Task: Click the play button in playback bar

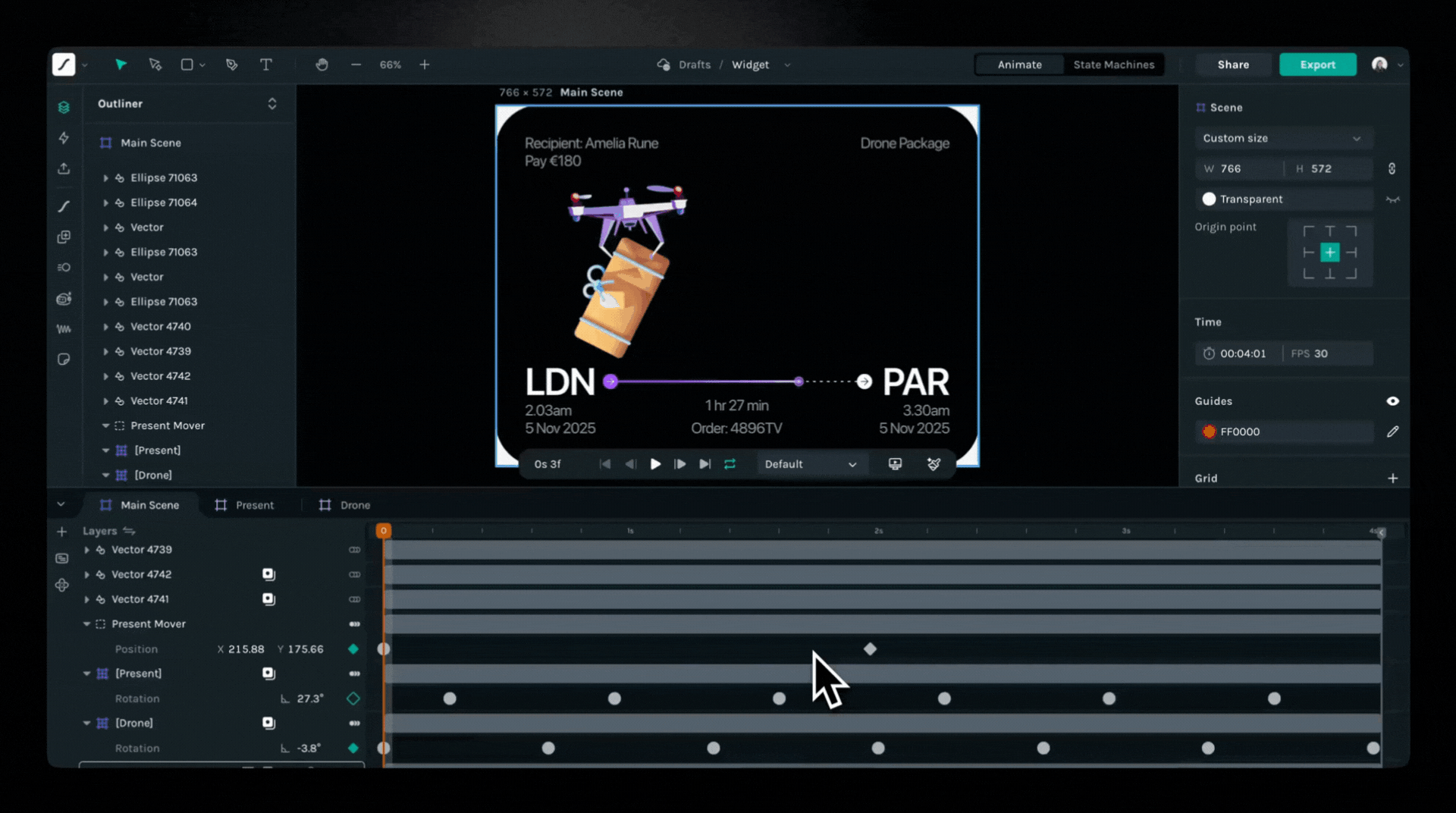Action: point(655,464)
